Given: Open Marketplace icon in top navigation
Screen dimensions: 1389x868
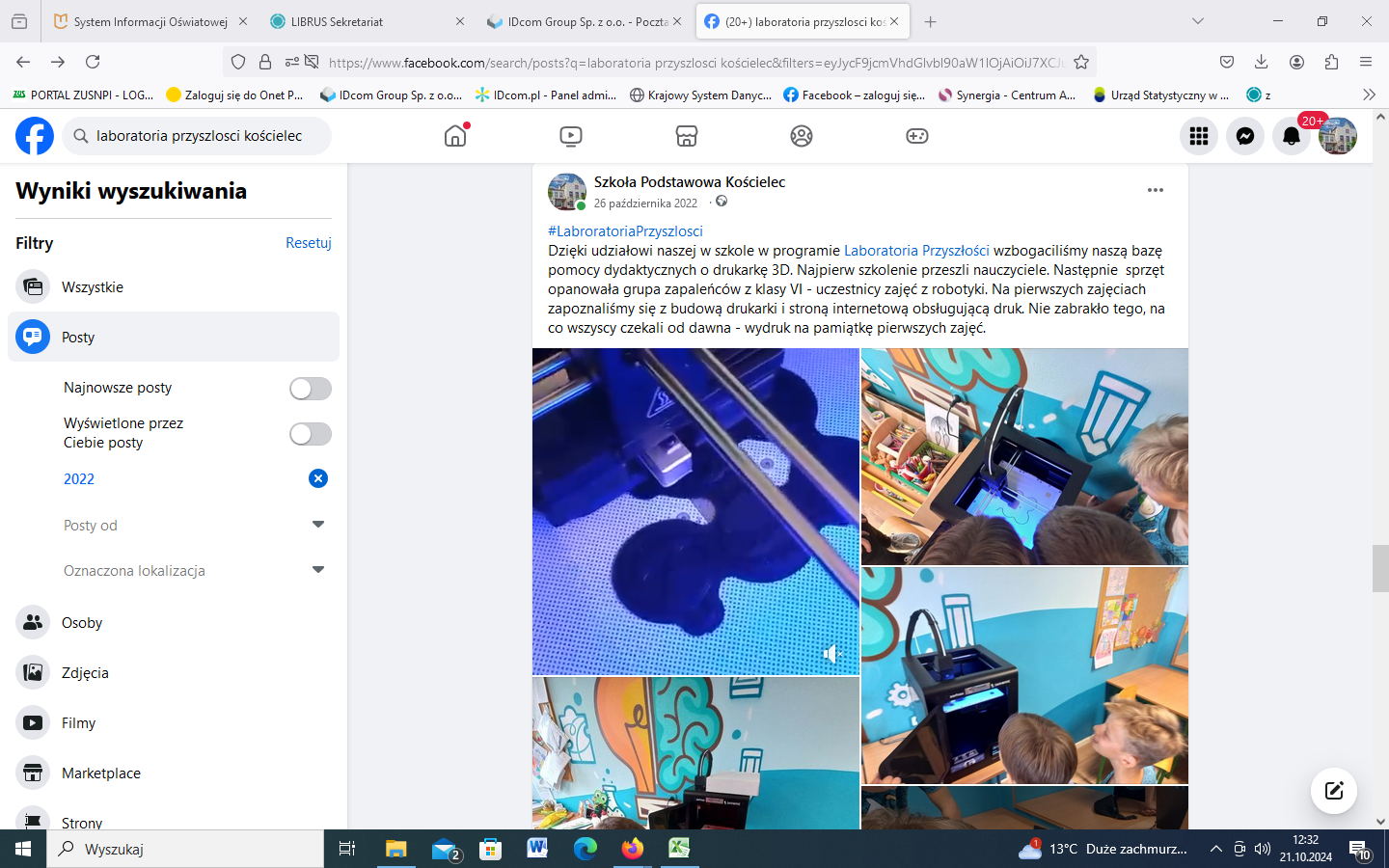Looking at the screenshot, I should [686, 136].
